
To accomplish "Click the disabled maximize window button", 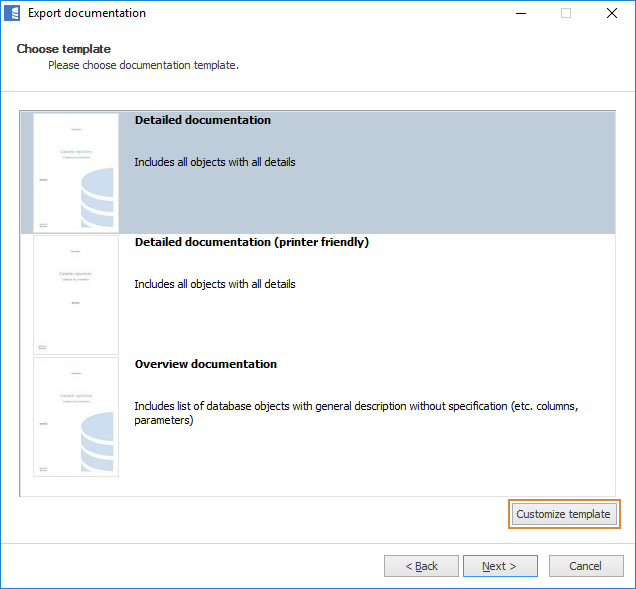I will pos(565,13).
